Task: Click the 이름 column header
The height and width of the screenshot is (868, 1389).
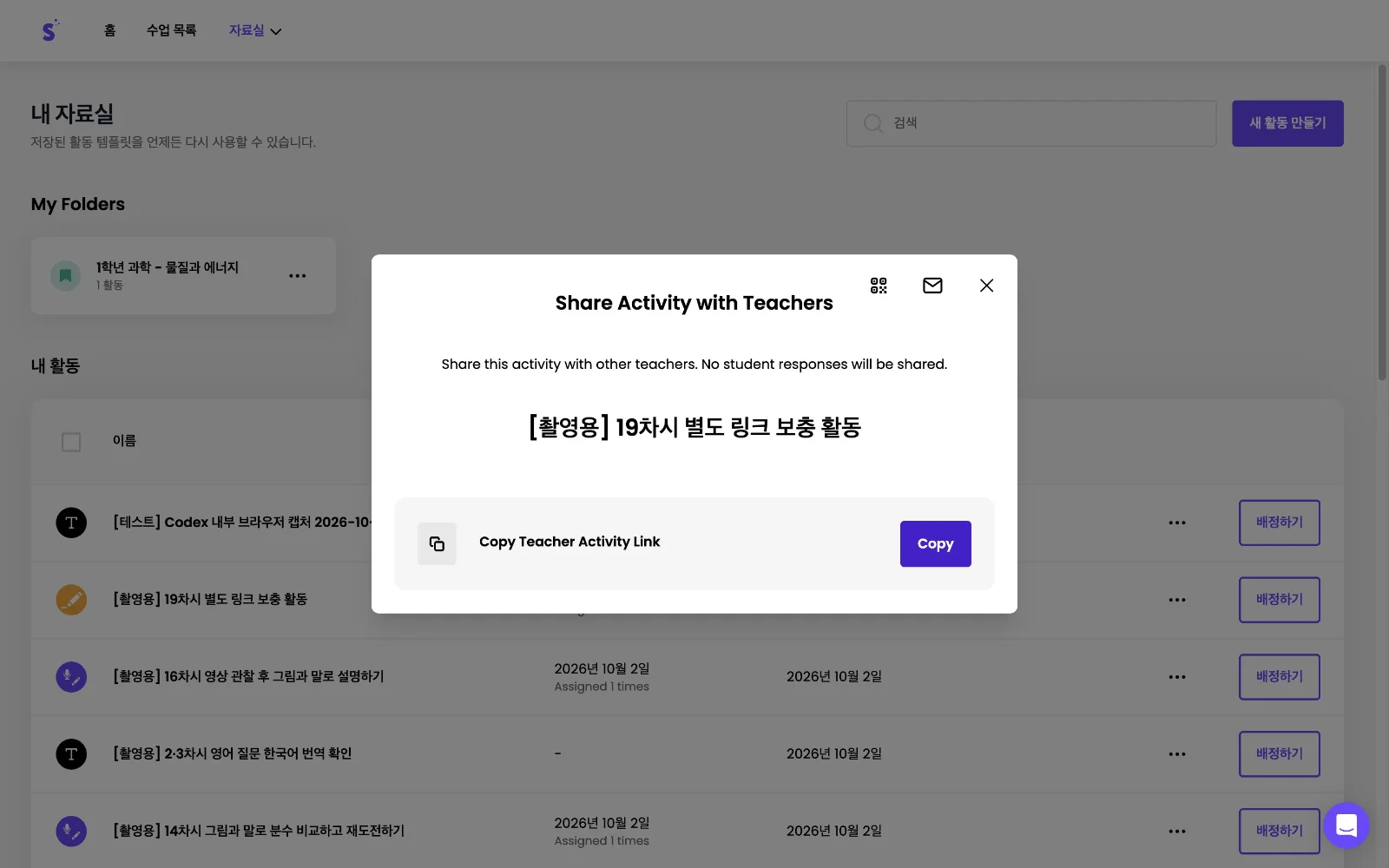Action: [x=124, y=441]
